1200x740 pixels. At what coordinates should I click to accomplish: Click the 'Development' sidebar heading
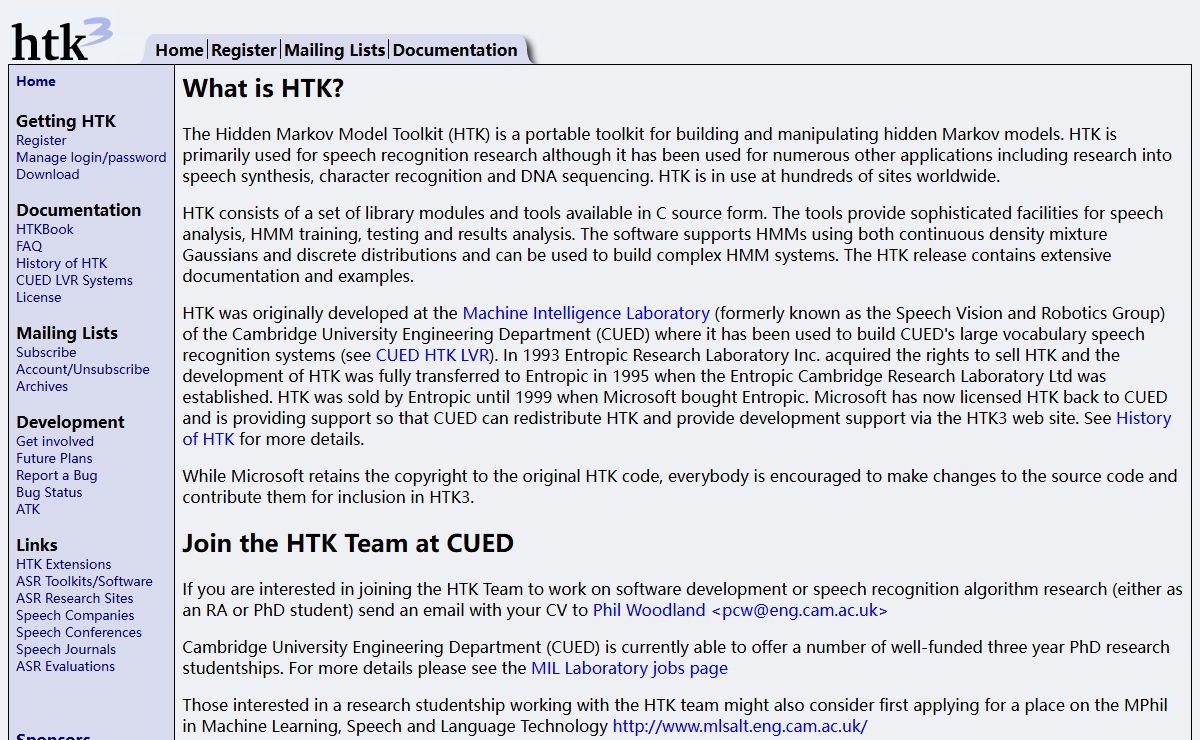(x=70, y=422)
